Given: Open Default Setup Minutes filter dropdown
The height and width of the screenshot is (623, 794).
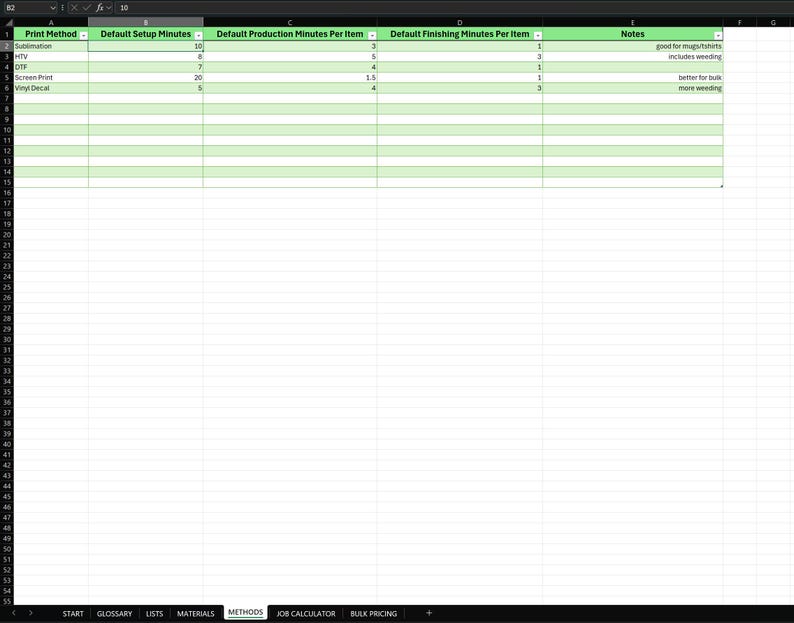Looking at the screenshot, I should [x=198, y=35].
